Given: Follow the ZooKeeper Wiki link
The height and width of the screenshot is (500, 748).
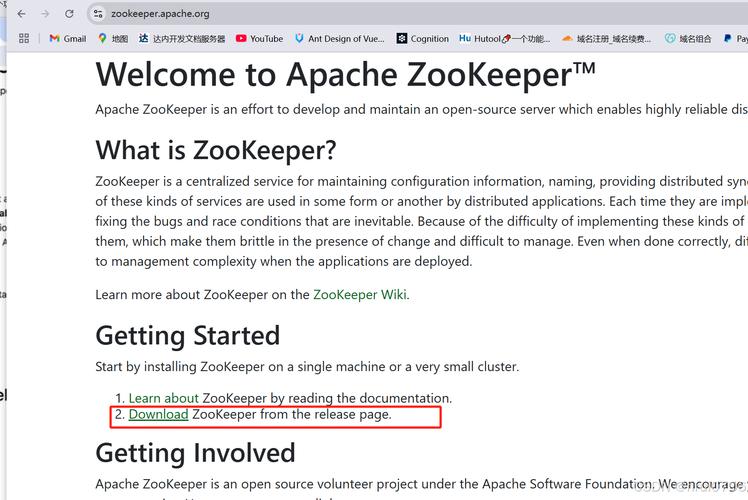Looking at the screenshot, I should tap(360, 295).
